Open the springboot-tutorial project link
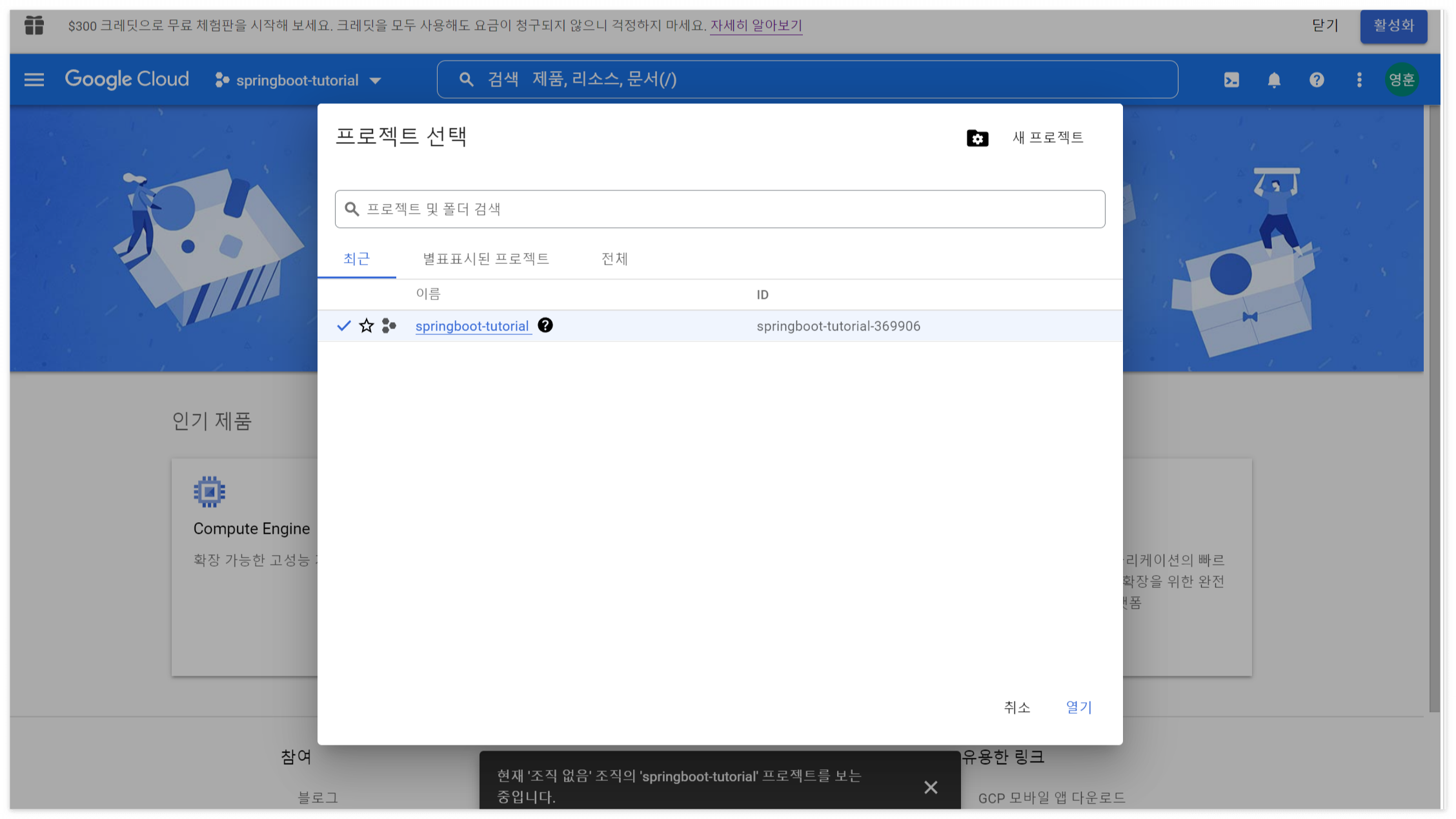The height and width of the screenshot is (819, 1456). pos(472,326)
